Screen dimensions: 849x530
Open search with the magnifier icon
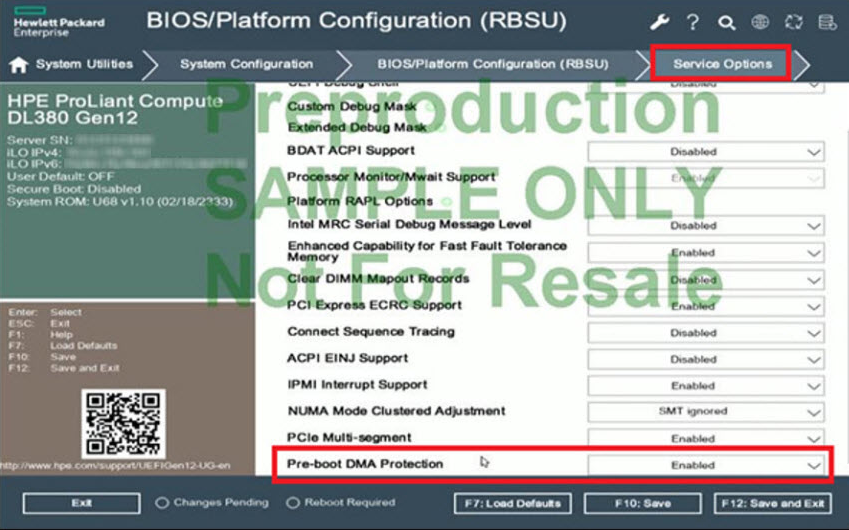pyautogui.click(x=726, y=22)
